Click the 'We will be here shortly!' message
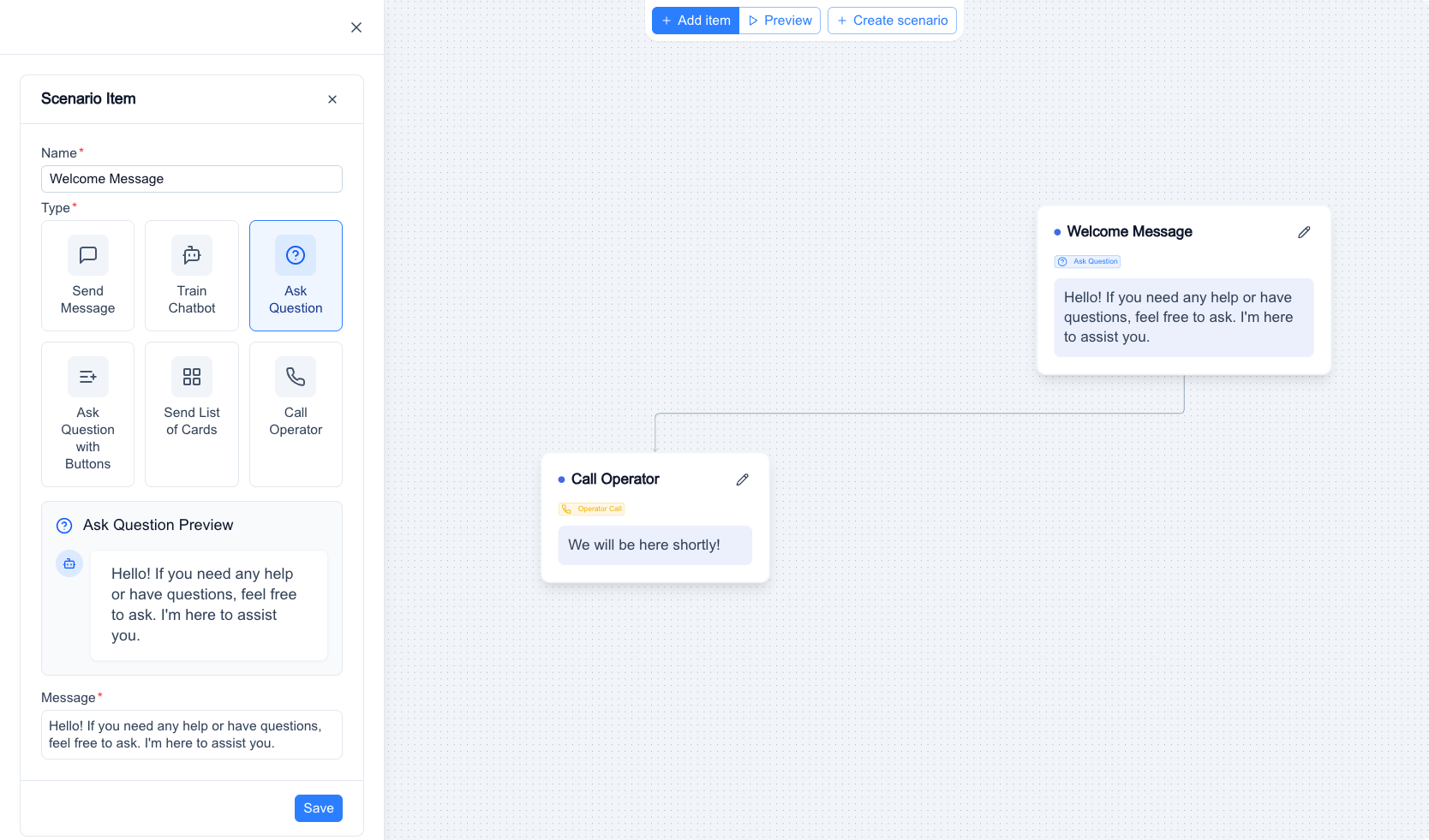 point(655,545)
